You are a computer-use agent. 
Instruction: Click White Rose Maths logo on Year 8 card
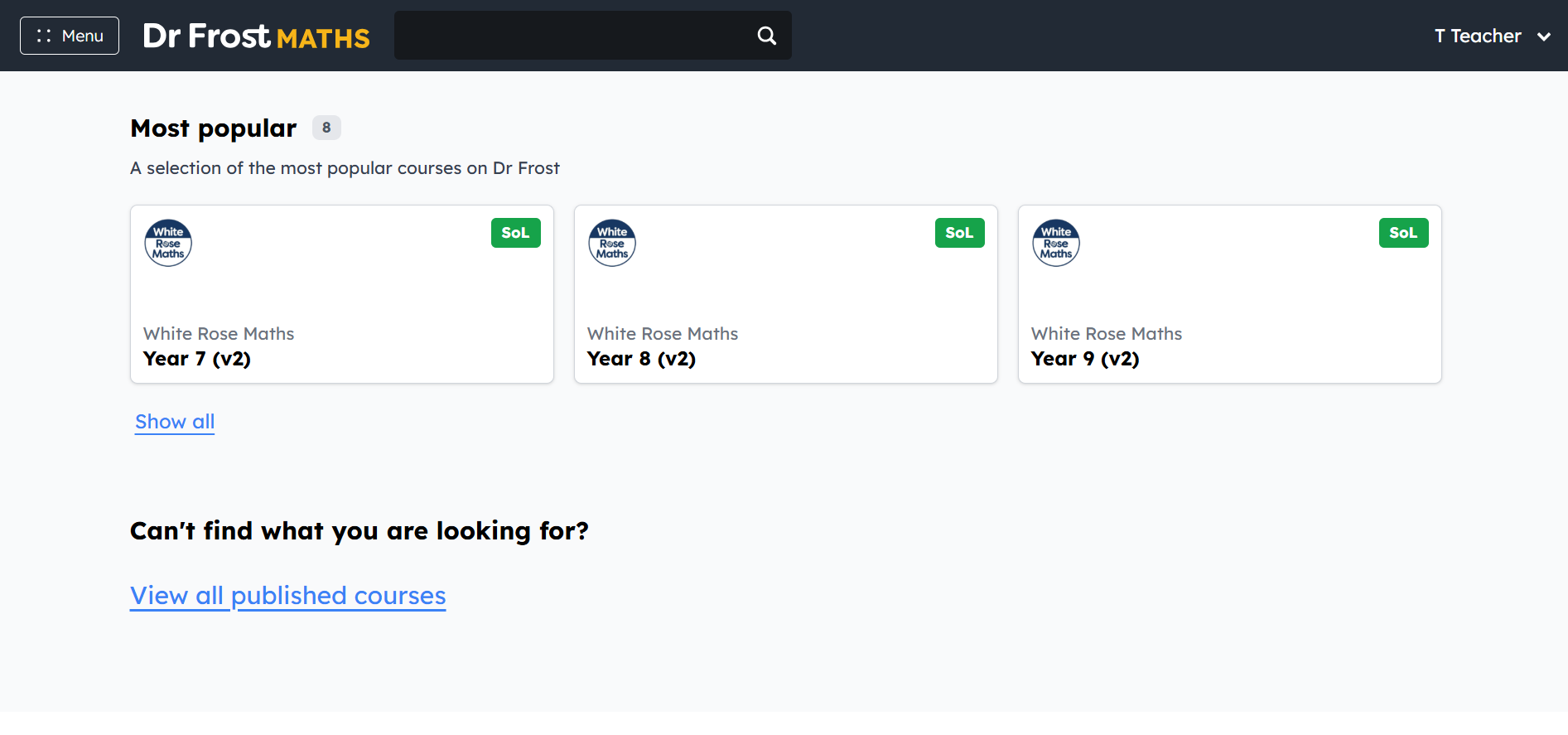(x=612, y=243)
